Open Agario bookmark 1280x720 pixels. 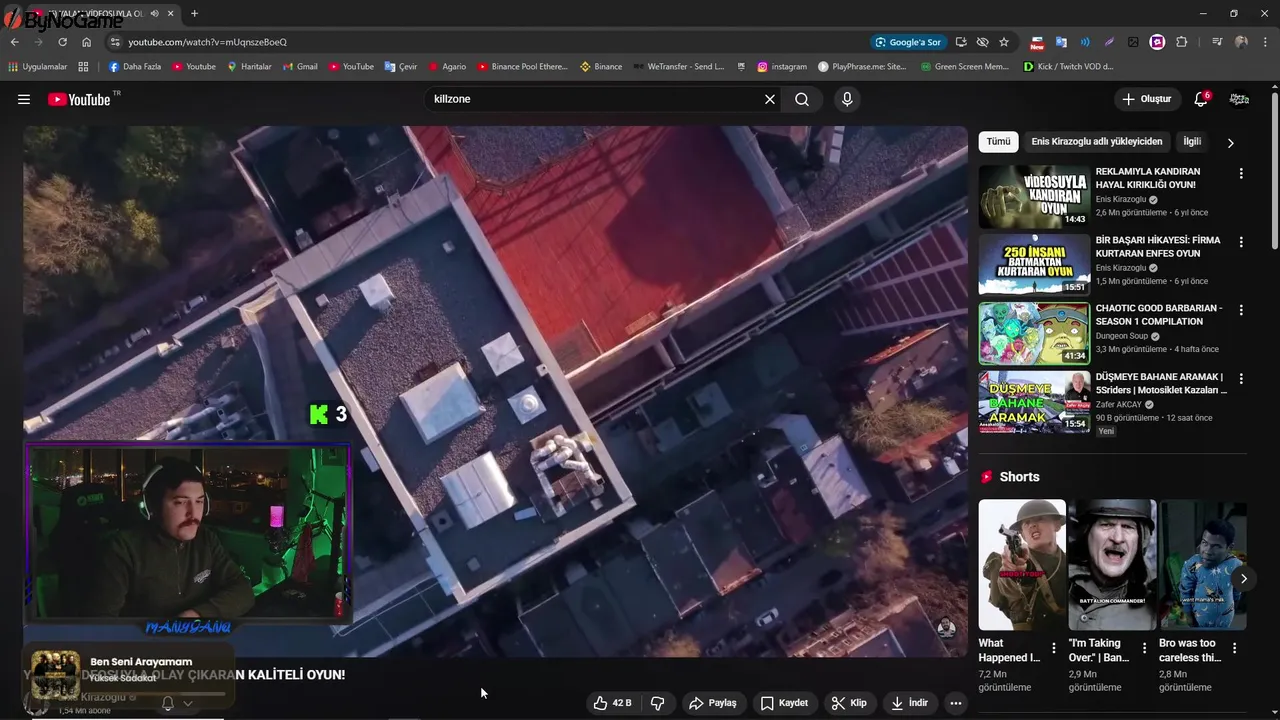(x=447, y=67)
